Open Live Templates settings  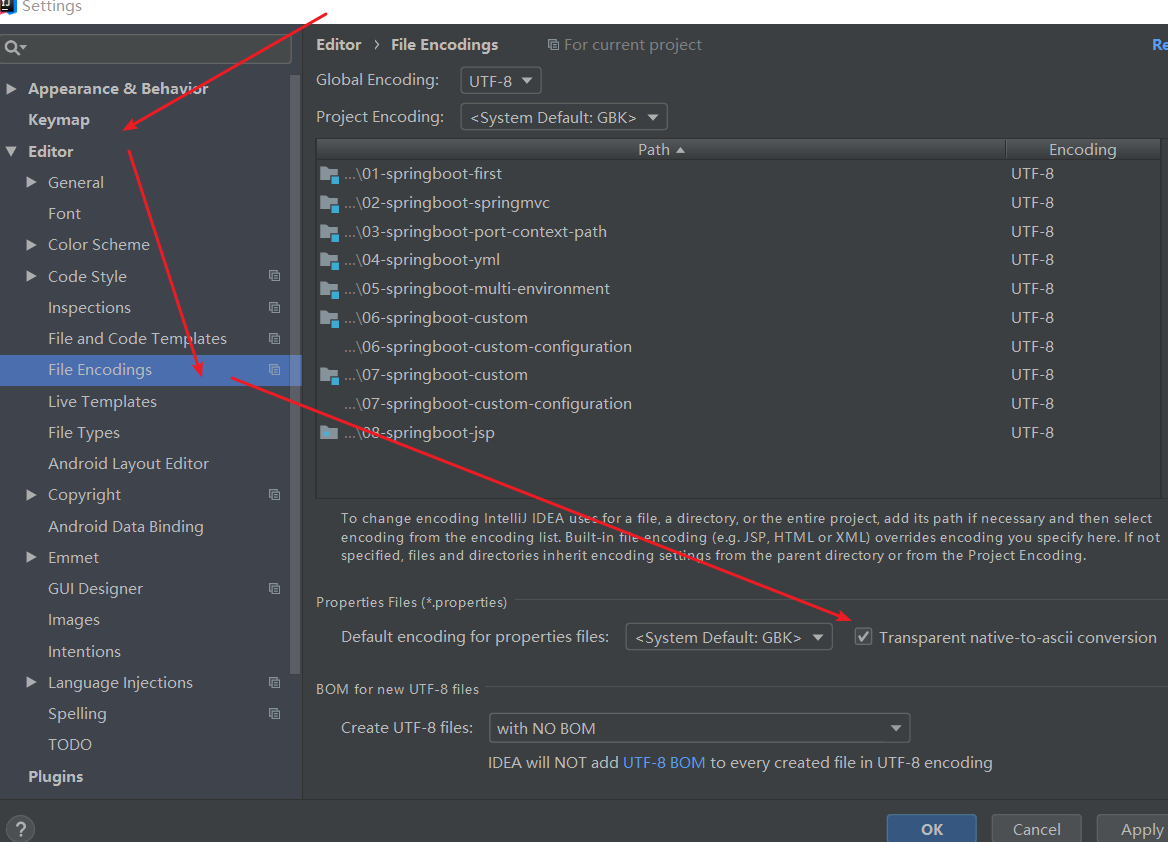[102, 402]
